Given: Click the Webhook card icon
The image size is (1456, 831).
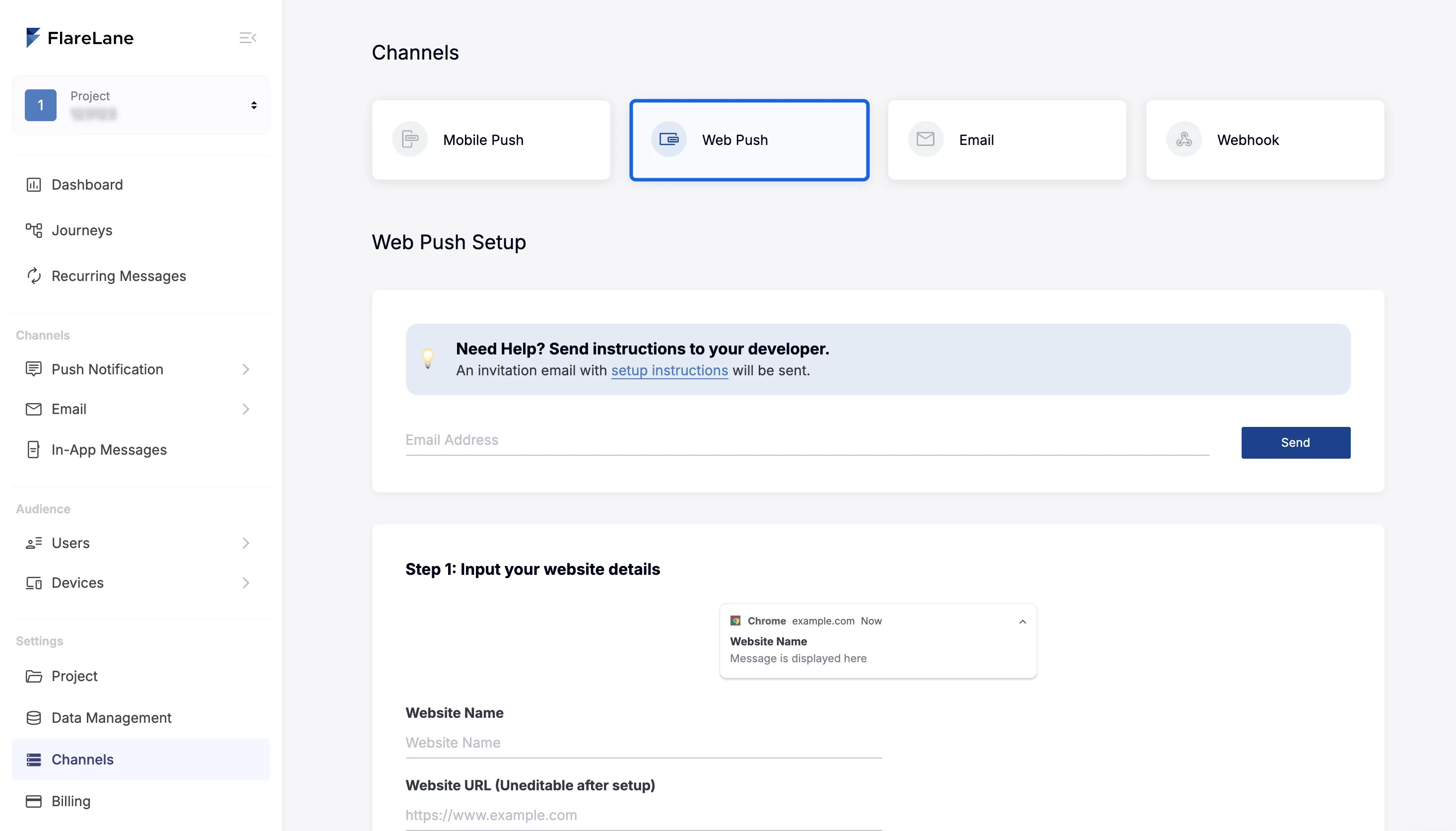Looking at the screenshot, I should tap(1184, 138).
